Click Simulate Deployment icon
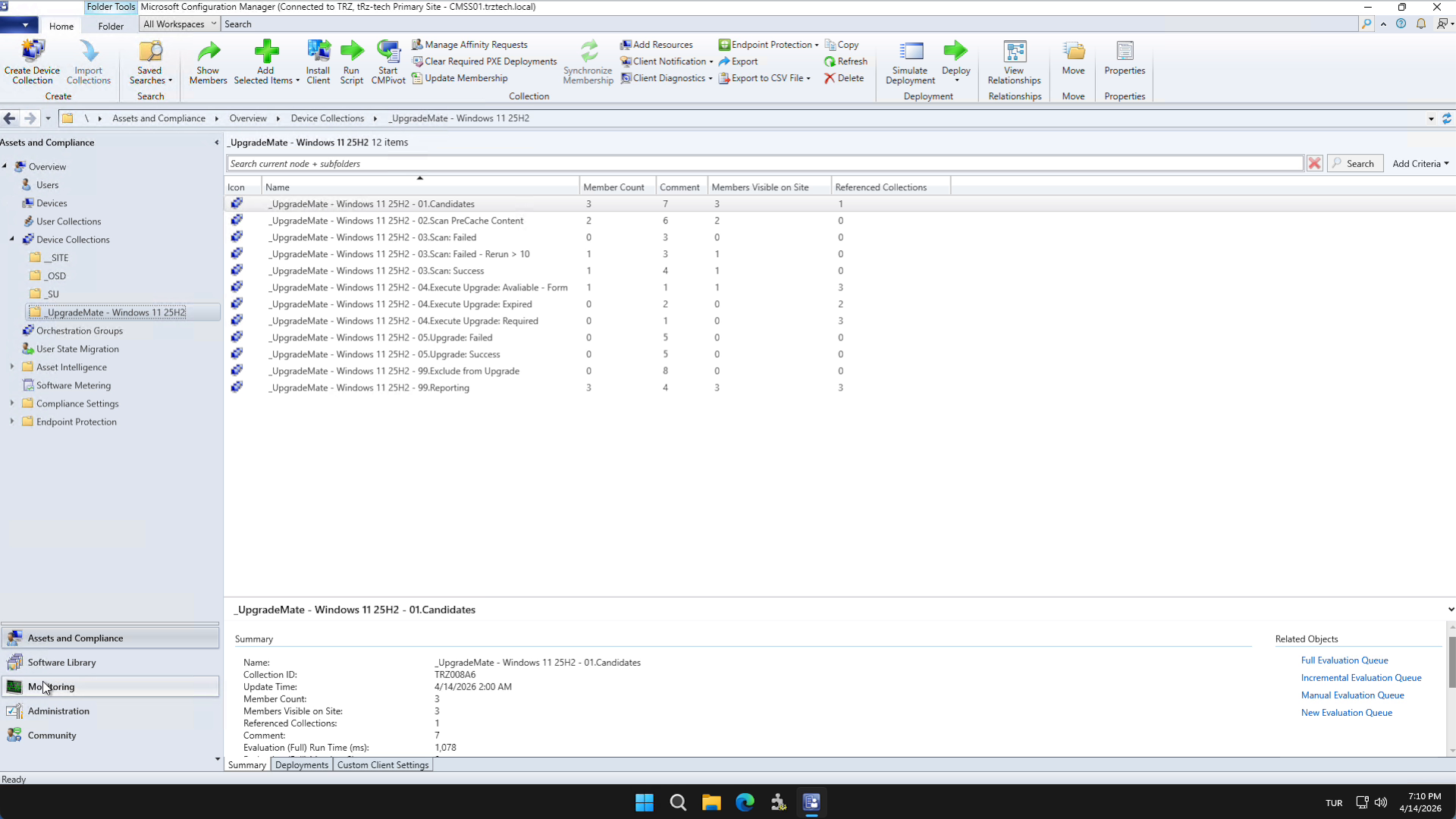 coord(910,61)
